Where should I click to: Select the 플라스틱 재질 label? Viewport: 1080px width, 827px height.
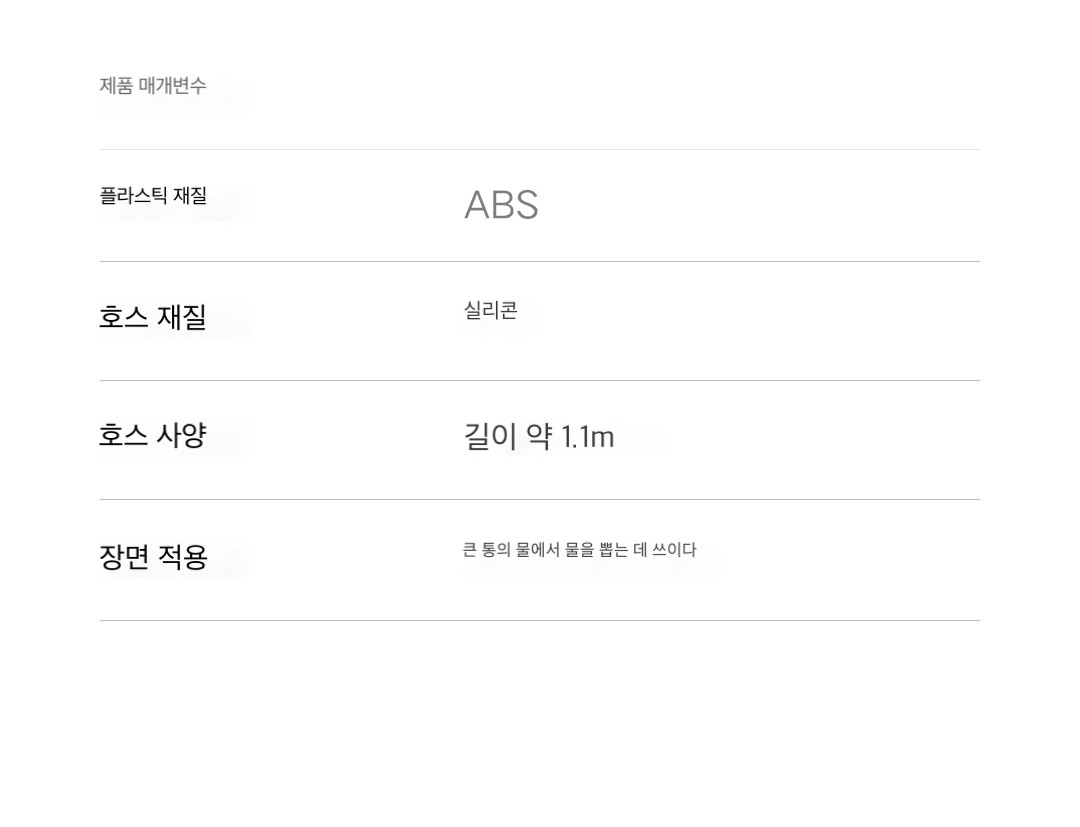pyautogui.click(x=153, y=196)
